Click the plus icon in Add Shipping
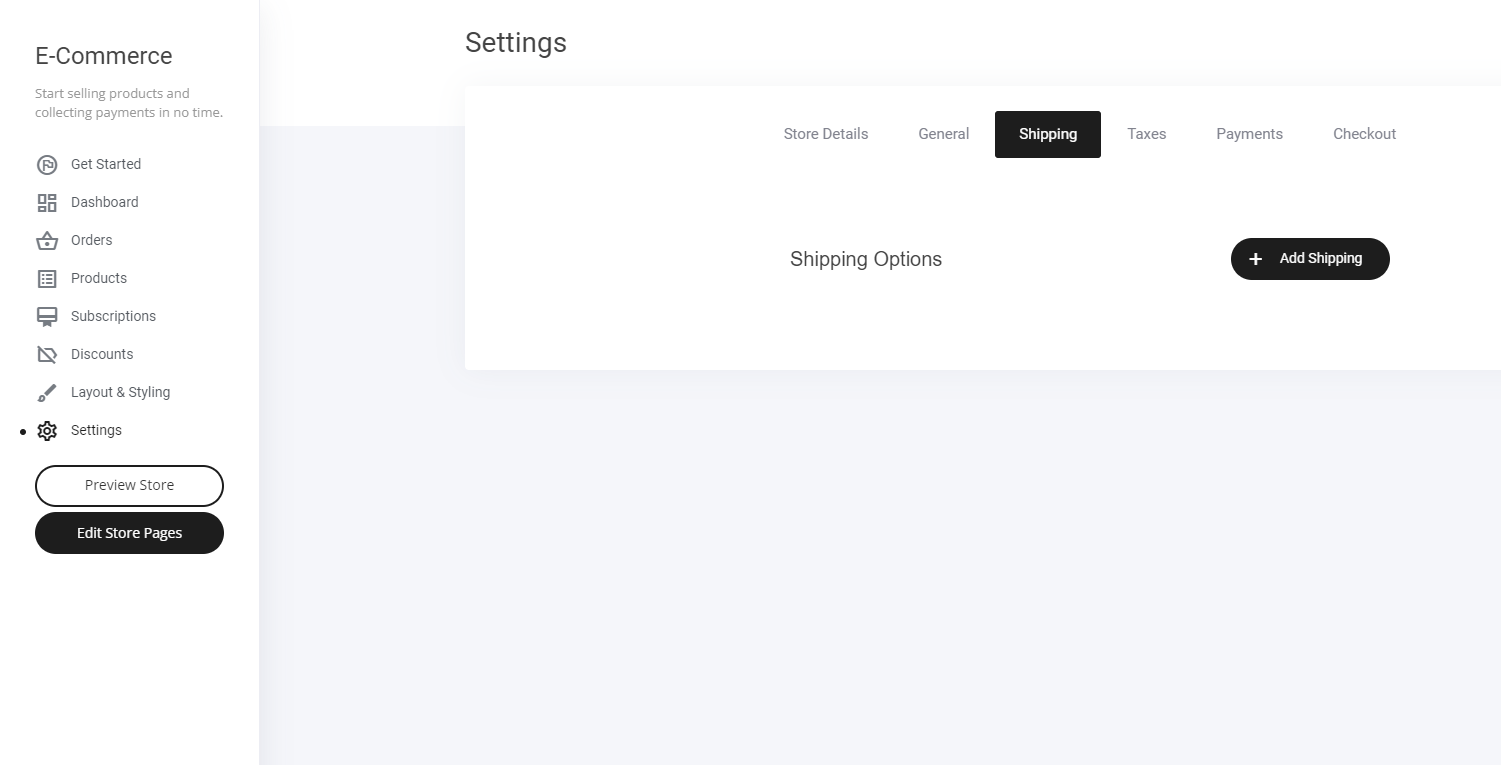The width and height of the screenshot is (1501, 765). pyautogui.click(x=1256, y=259)
